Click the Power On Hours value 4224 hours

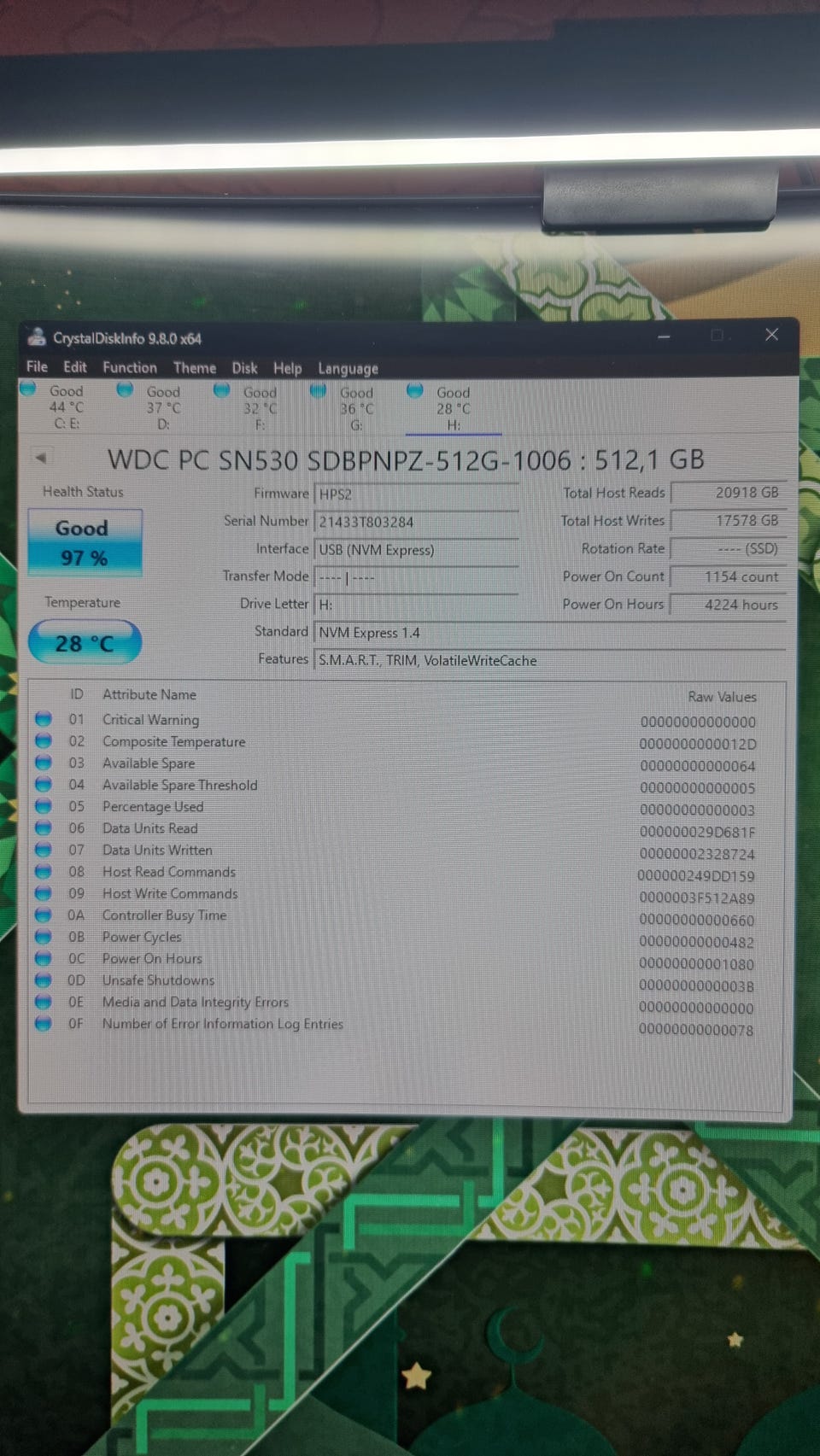729,605
